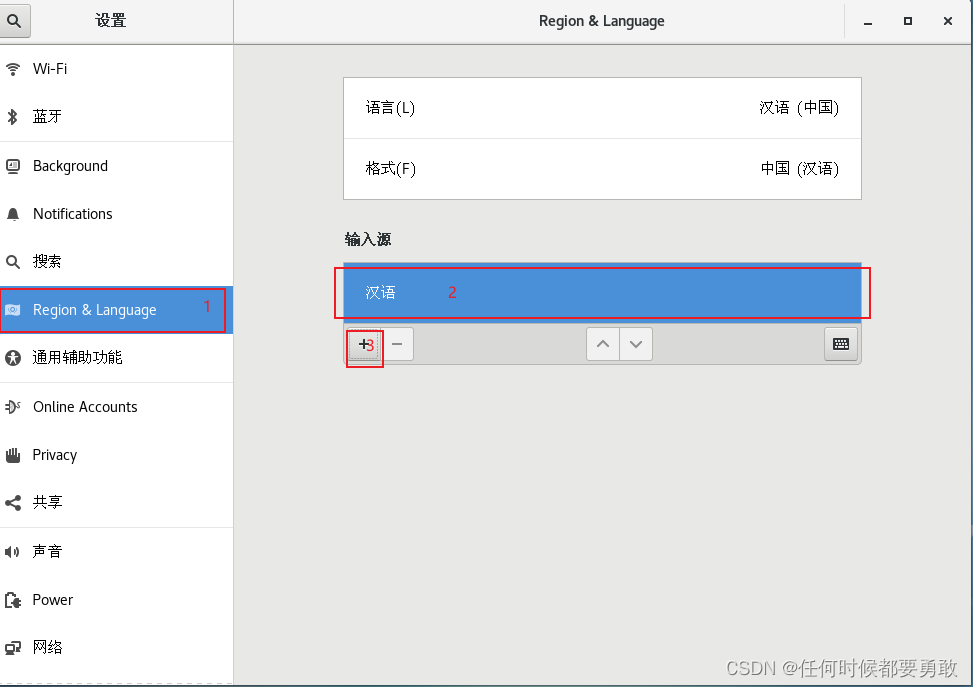The height and width of the screenshot is (687, 973).
Task: Open Online Accounts settings
Action: coord(117,406)
